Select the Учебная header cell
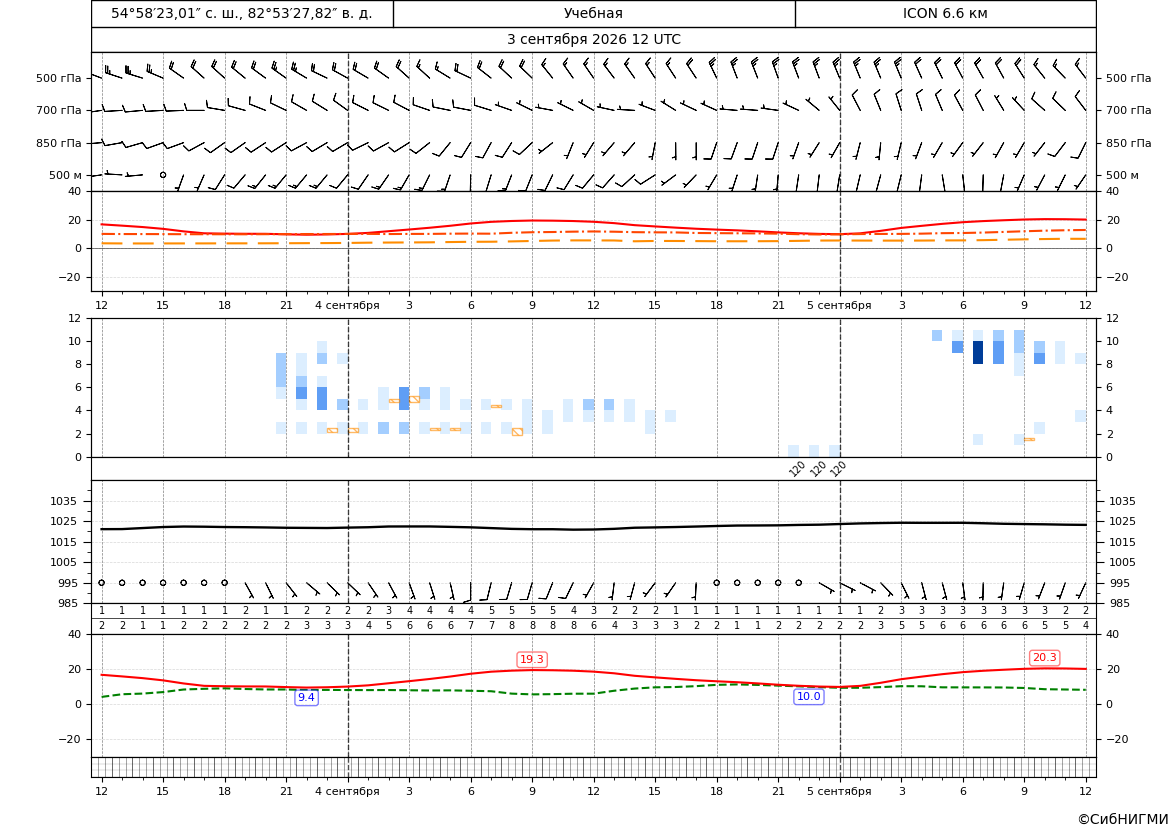 [593, 13]
